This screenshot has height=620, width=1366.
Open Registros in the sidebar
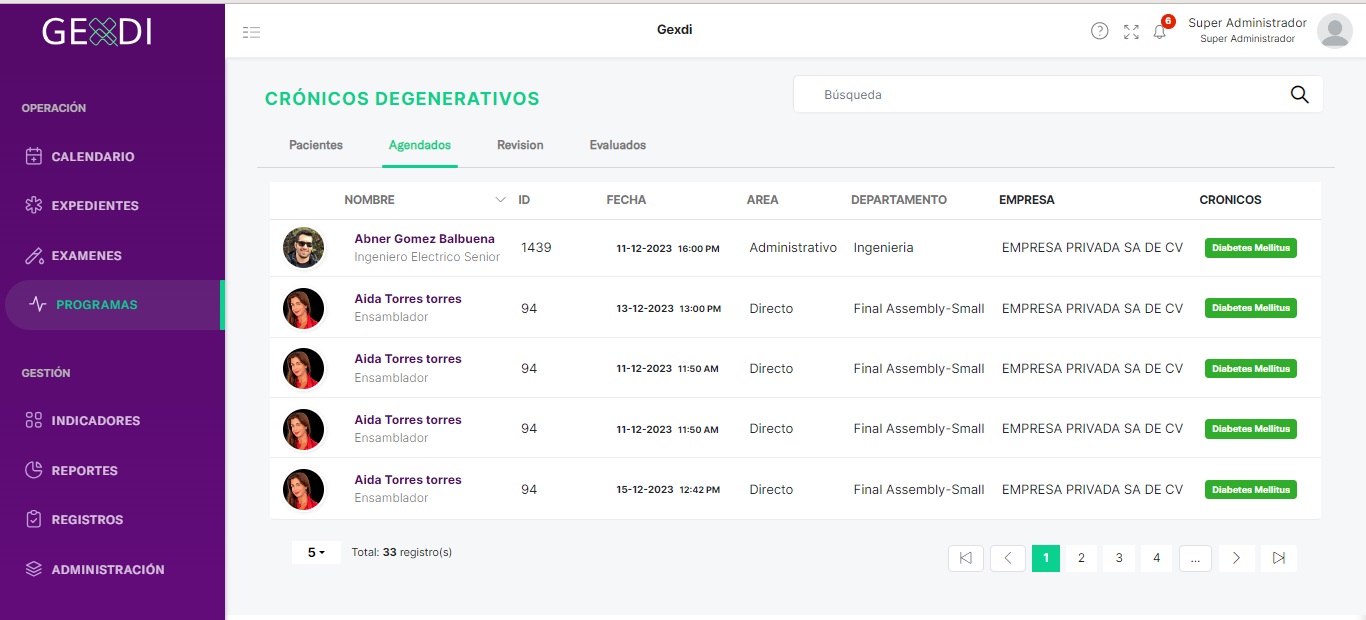[x=87, y=520]
